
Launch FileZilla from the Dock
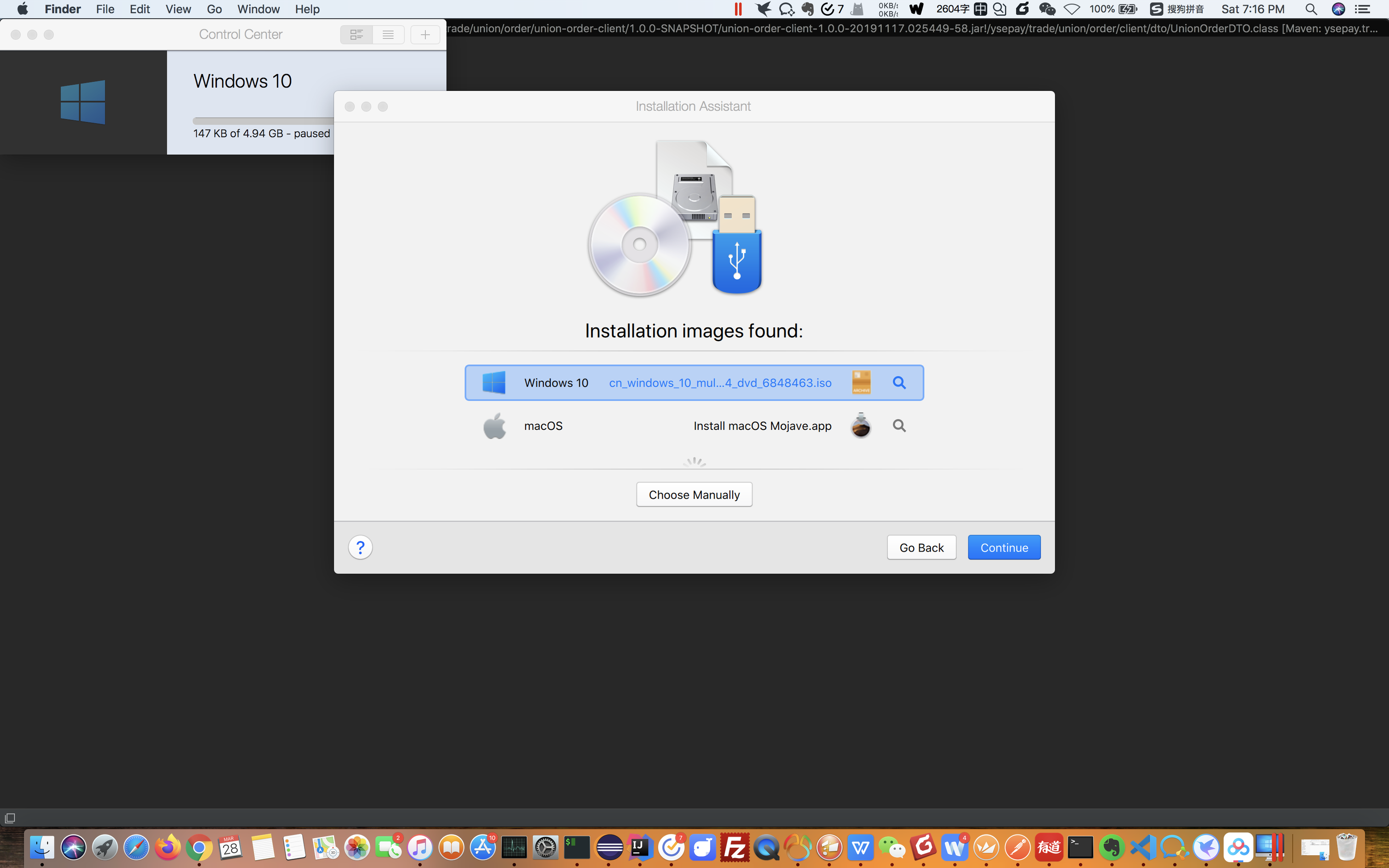tap(734, 847)
